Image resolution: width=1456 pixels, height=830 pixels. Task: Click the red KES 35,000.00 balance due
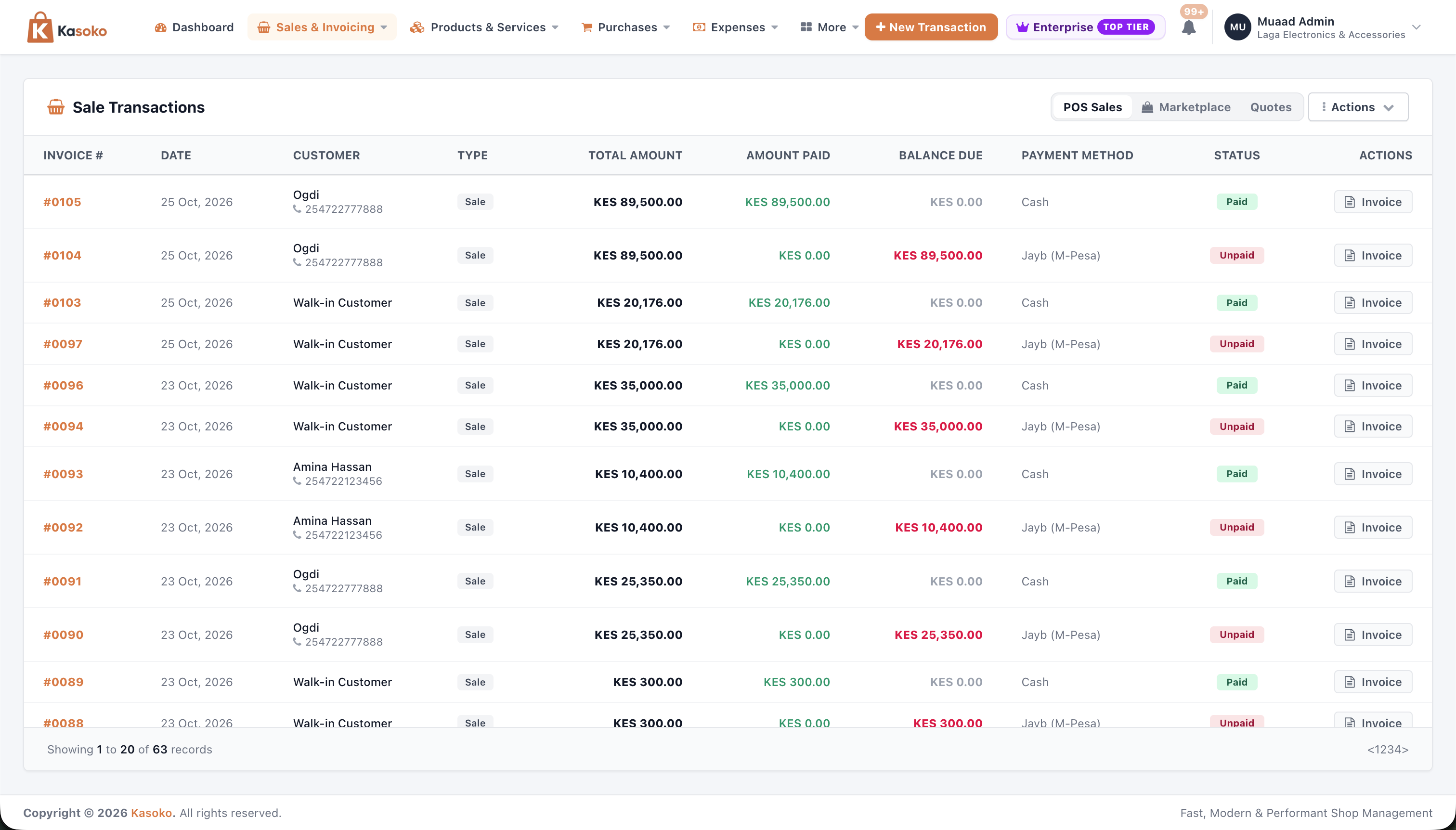click(938, 427)
